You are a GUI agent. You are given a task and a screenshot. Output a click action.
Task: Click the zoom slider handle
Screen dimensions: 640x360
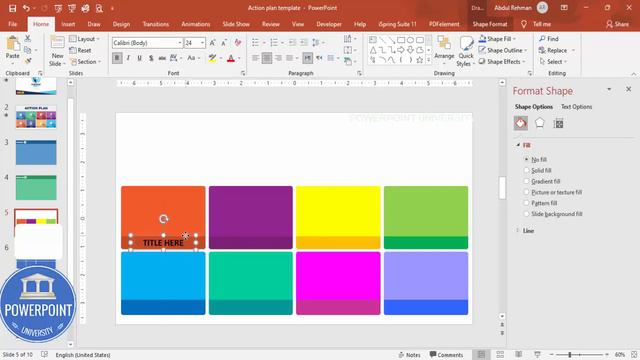click(570, 354)
